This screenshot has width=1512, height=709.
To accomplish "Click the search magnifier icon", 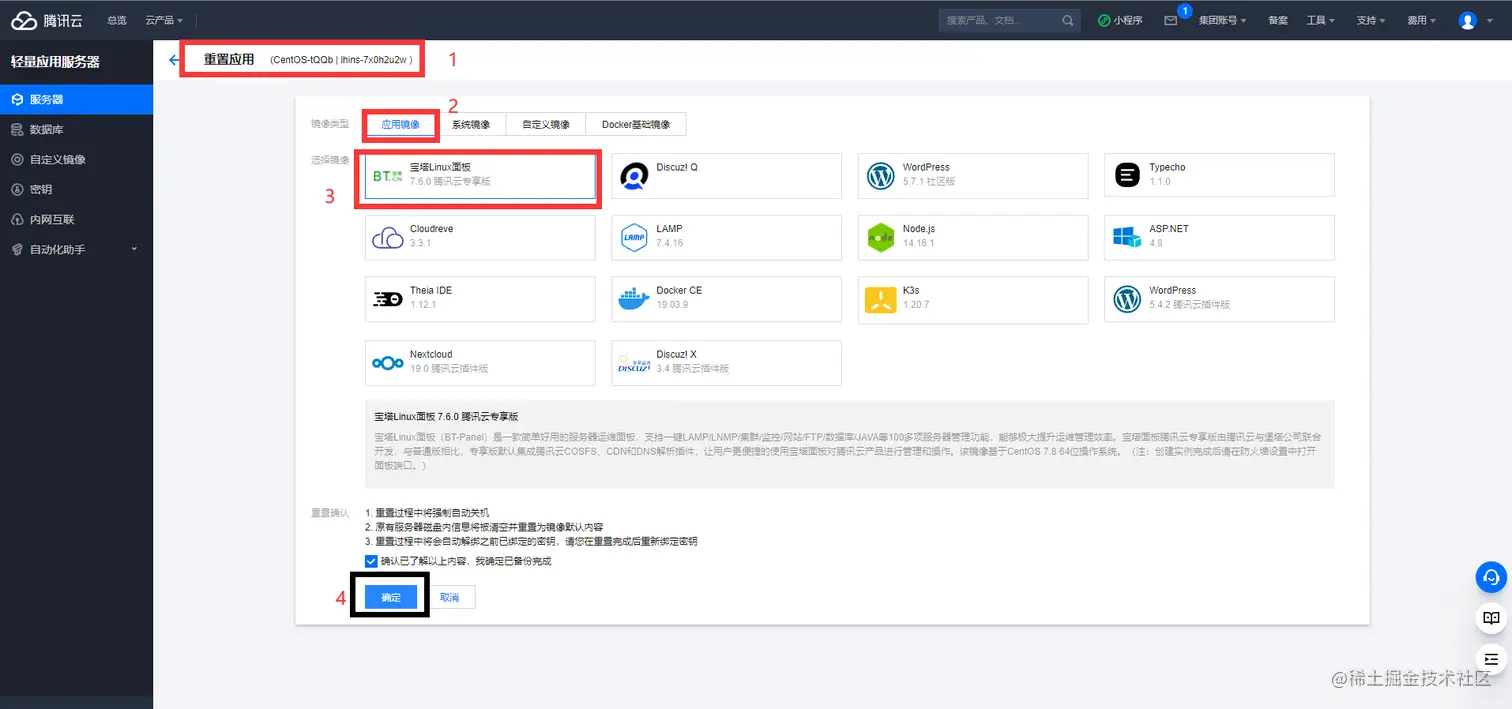I will (x=1068, y=20).
